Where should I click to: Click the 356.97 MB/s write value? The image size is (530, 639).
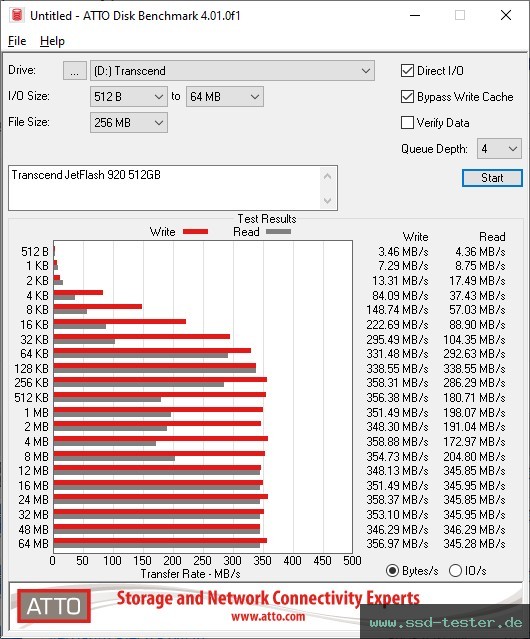tap(397, 544)
